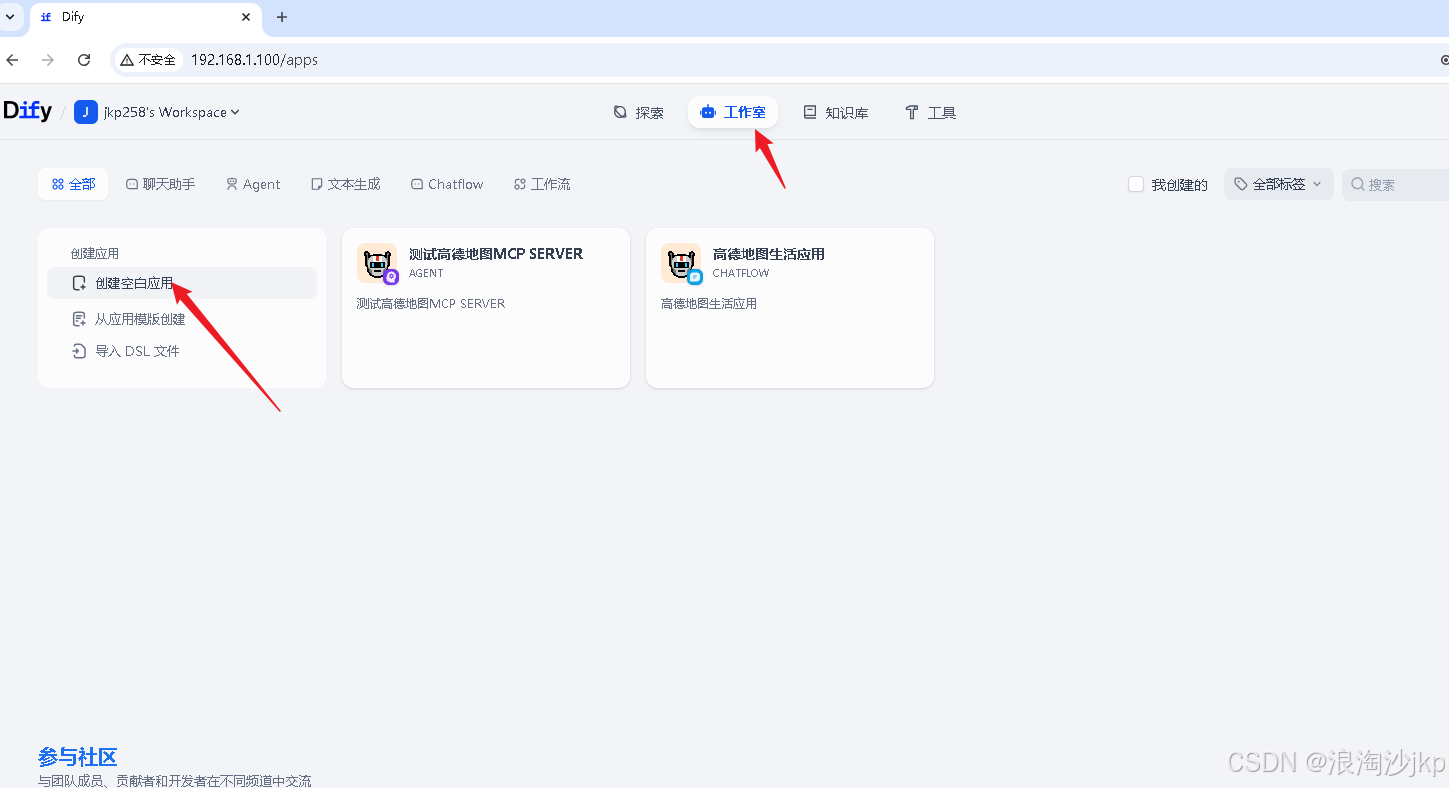Filter apps by 工作流
This screenshot has width=1449, height=788.
click(542, 184)
